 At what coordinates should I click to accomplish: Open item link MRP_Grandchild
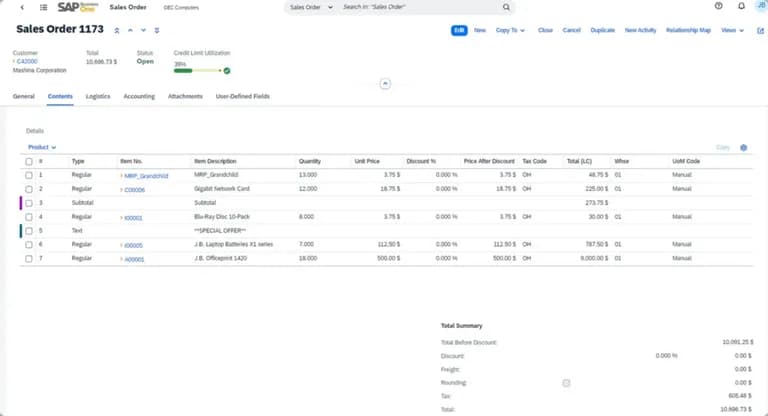(146, 175)
